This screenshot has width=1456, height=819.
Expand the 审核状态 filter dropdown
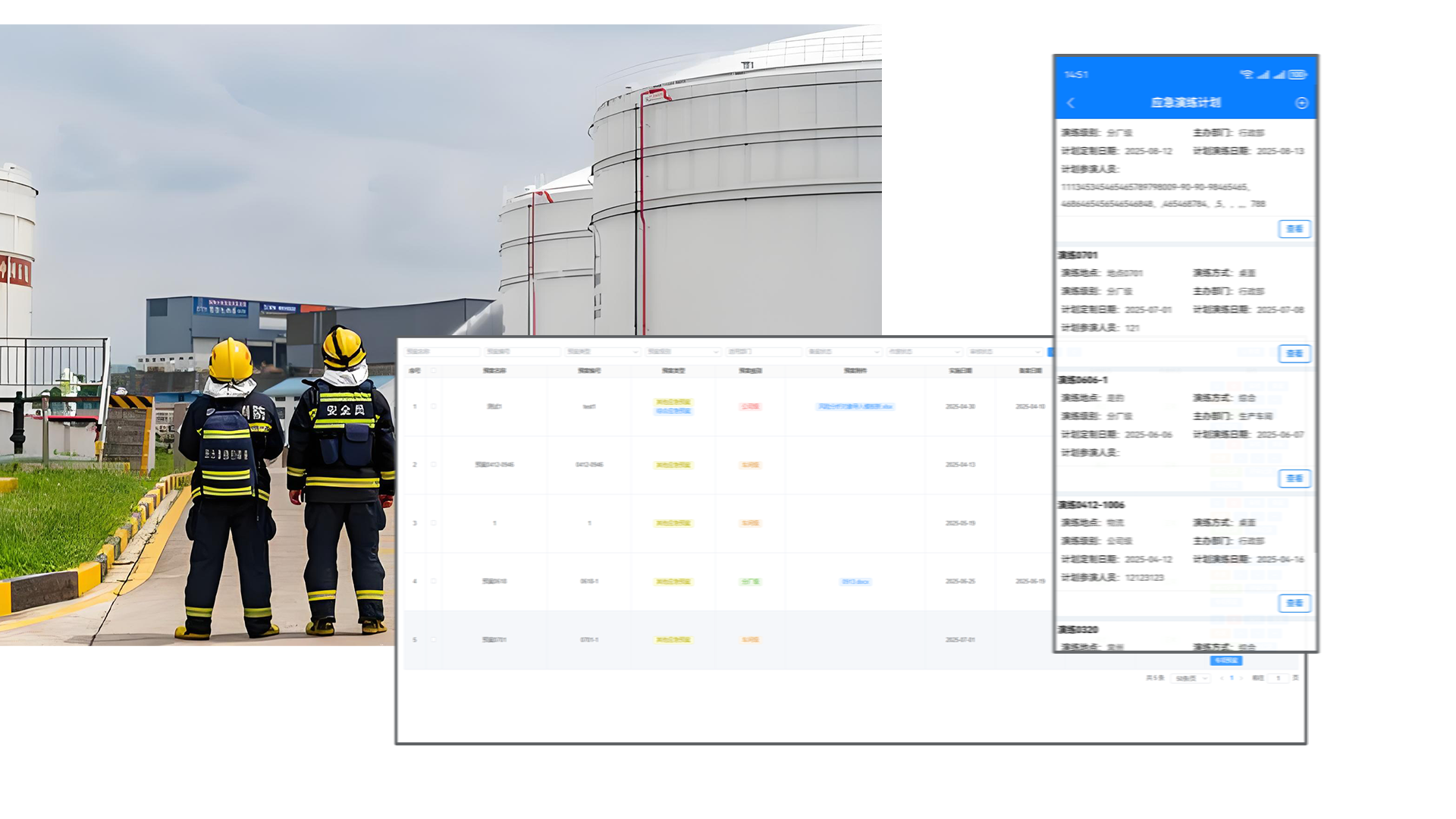[1005, 352]
